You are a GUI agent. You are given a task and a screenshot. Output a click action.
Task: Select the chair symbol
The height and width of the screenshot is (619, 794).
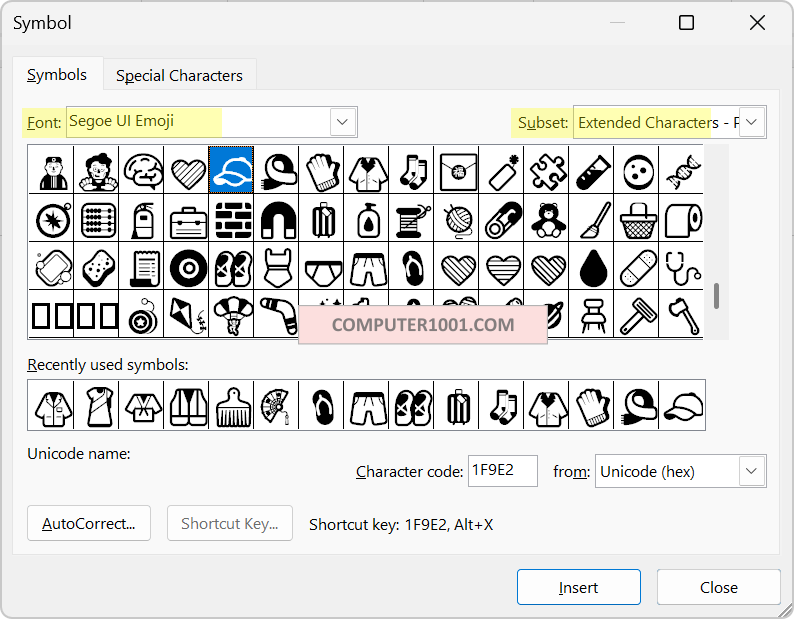pyautogui.click(x=591, y=314)
